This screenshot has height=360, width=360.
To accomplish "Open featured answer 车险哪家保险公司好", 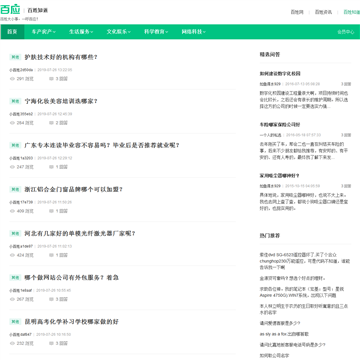I will coord(280,125).
